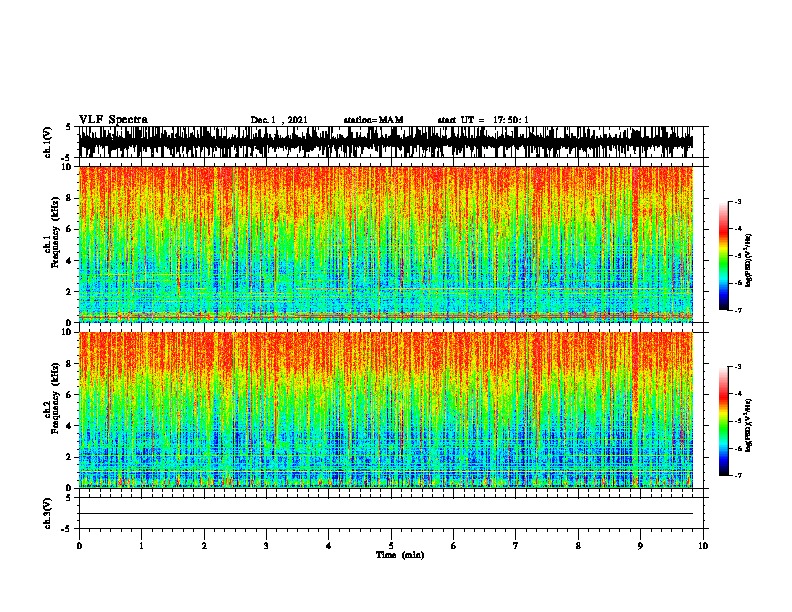Screen dimensions: 792x612
Task: Select time axis tick label "1"
Action: (141, 546)
